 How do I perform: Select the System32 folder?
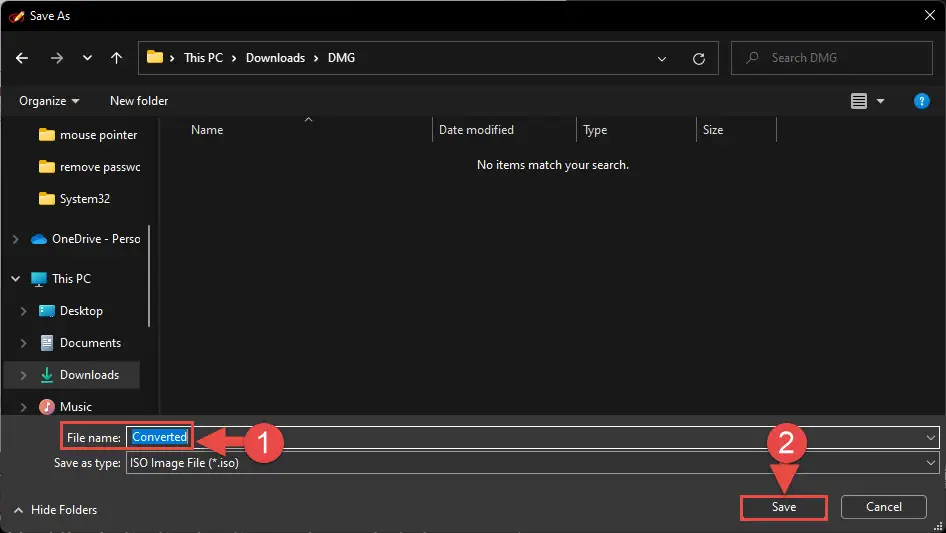[x=74, y=199]
